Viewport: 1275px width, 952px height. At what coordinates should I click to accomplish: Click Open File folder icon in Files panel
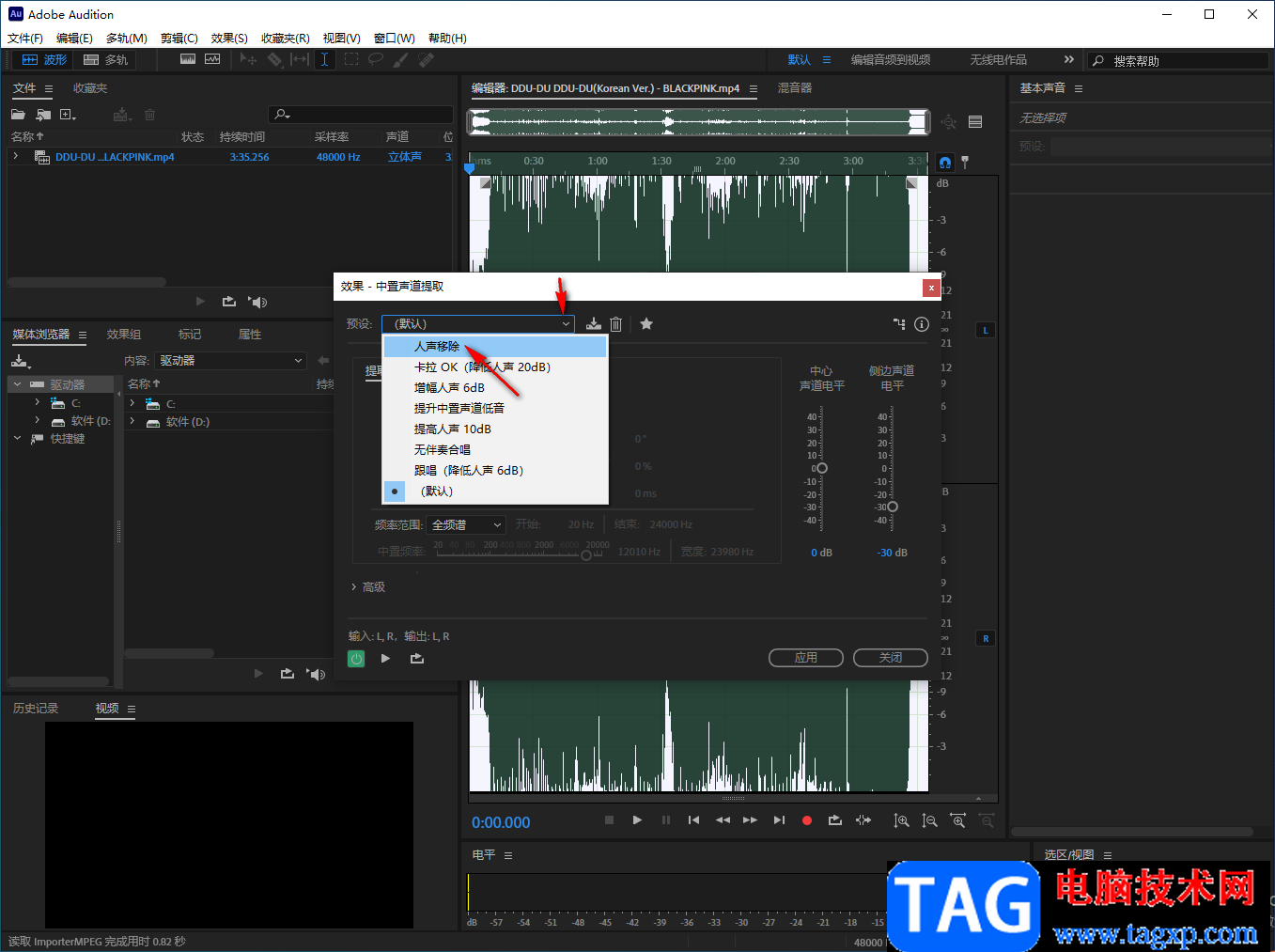(x=18, y=115)
